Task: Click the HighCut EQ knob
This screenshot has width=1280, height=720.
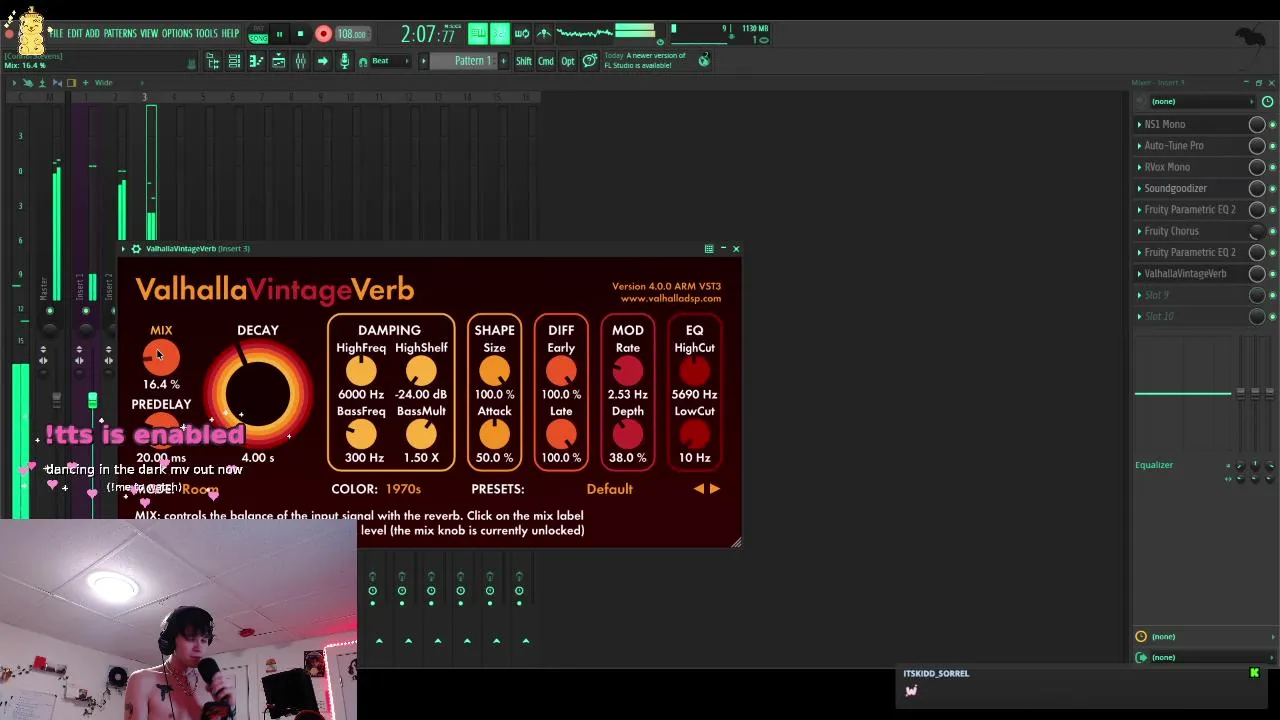Action: 694,371
